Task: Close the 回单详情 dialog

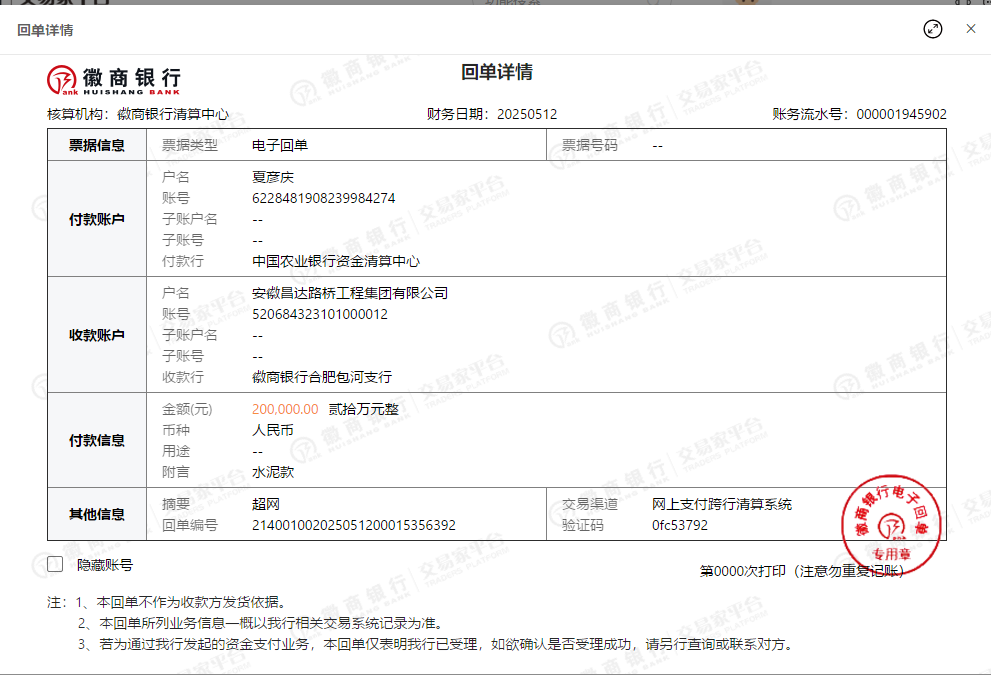Action: tap(970, 29)
